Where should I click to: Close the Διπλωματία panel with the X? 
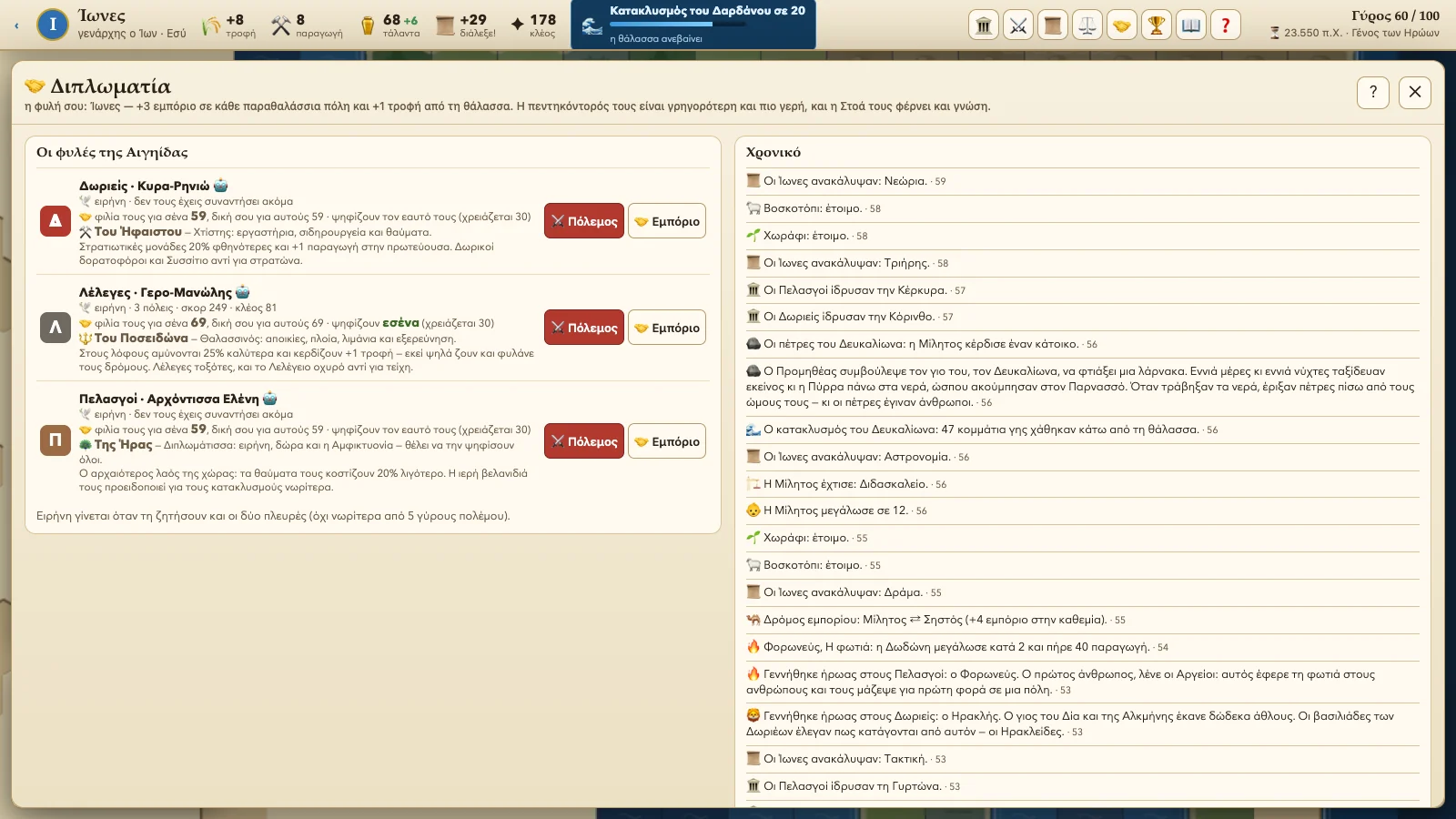tap(1415, 92)
